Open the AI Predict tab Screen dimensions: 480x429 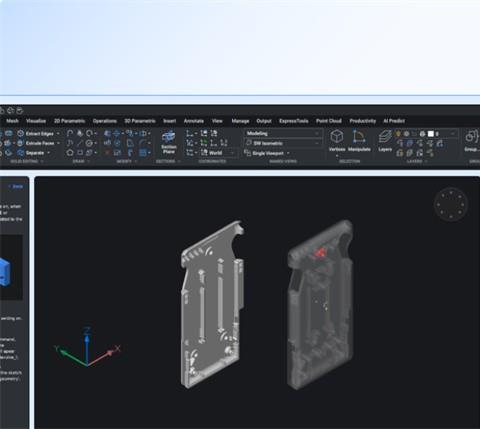(394, 121)
